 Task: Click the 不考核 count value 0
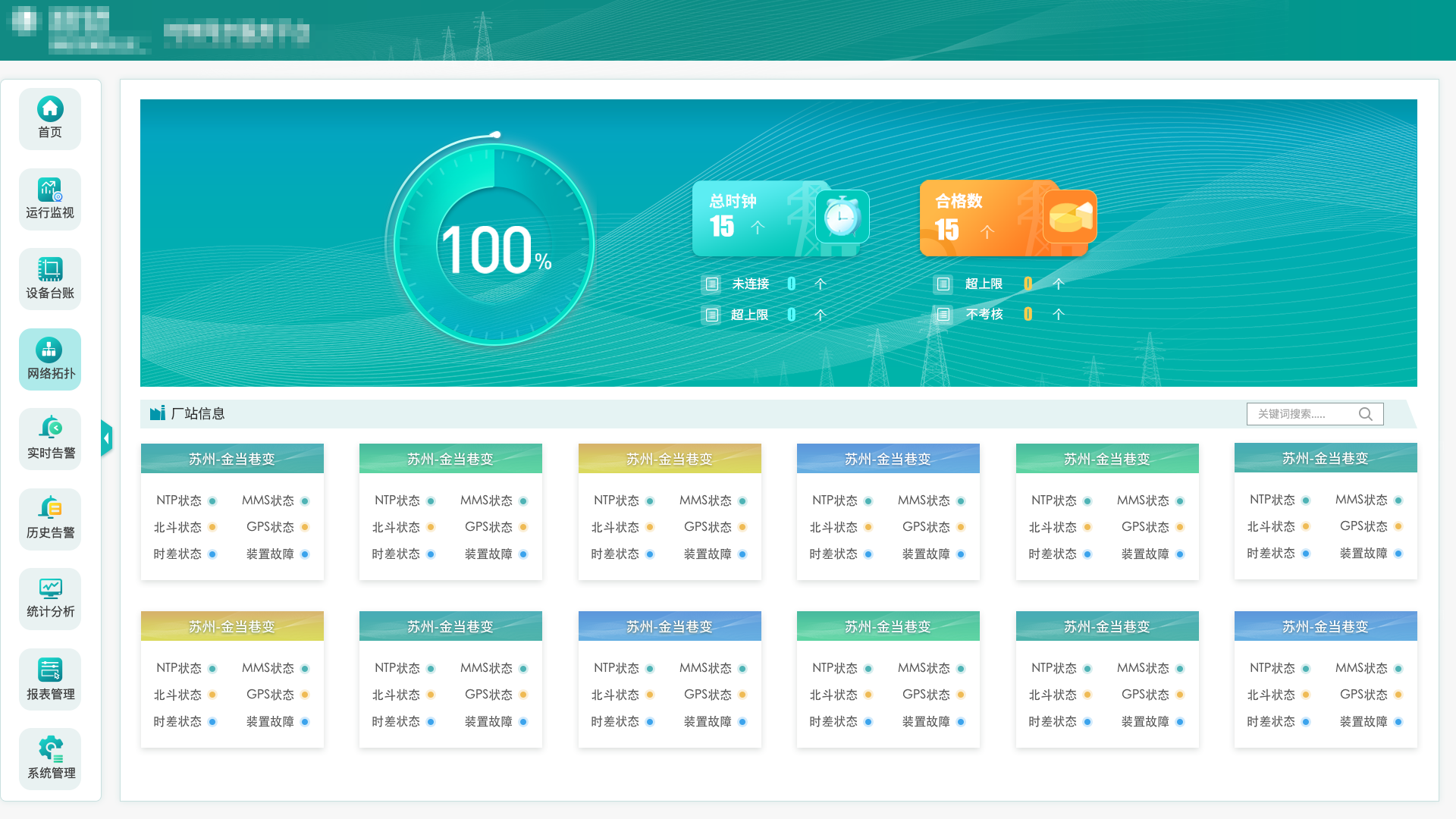(1028, 314)
